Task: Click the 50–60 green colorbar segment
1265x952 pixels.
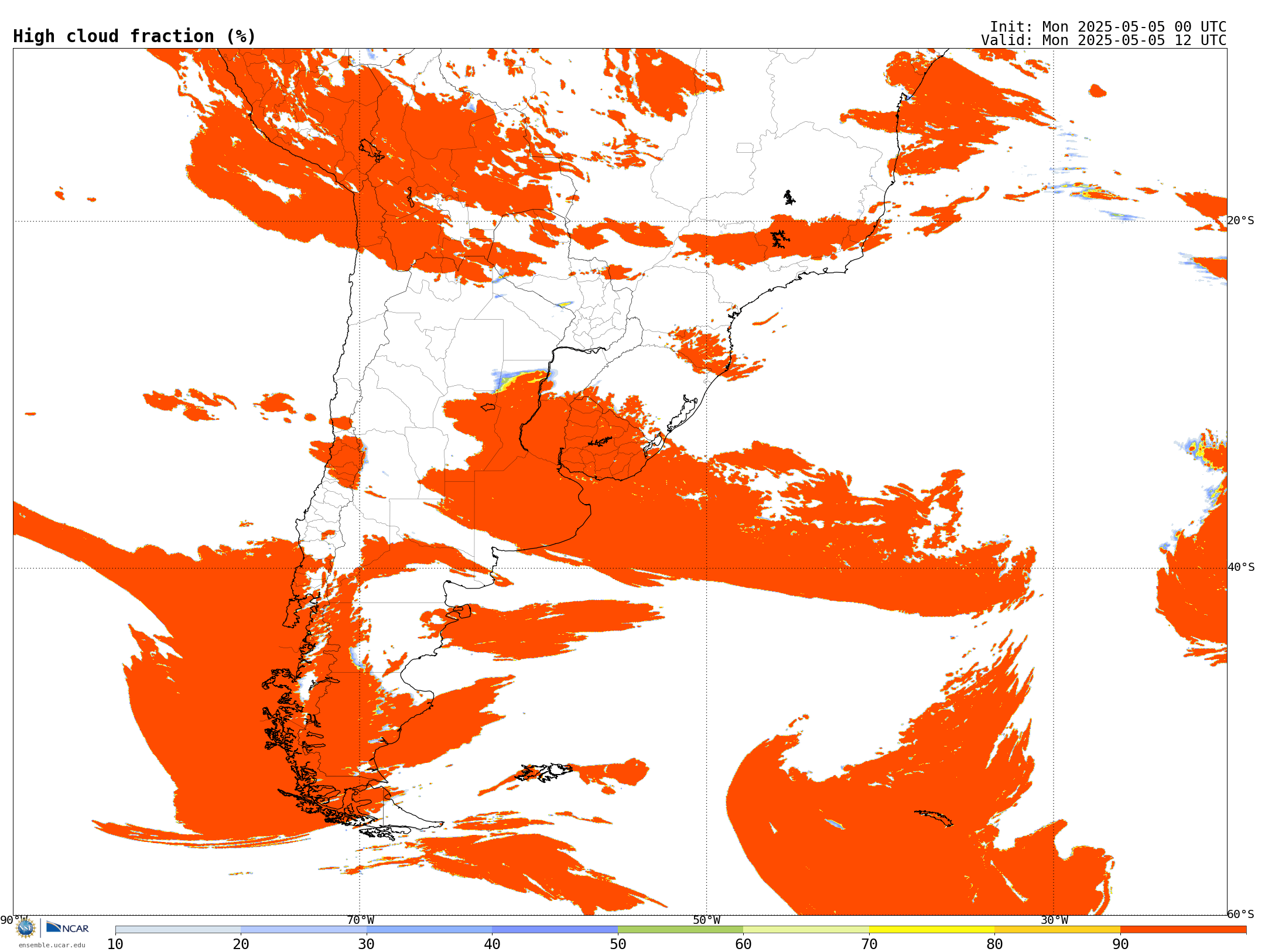Action: pos(681,930)
